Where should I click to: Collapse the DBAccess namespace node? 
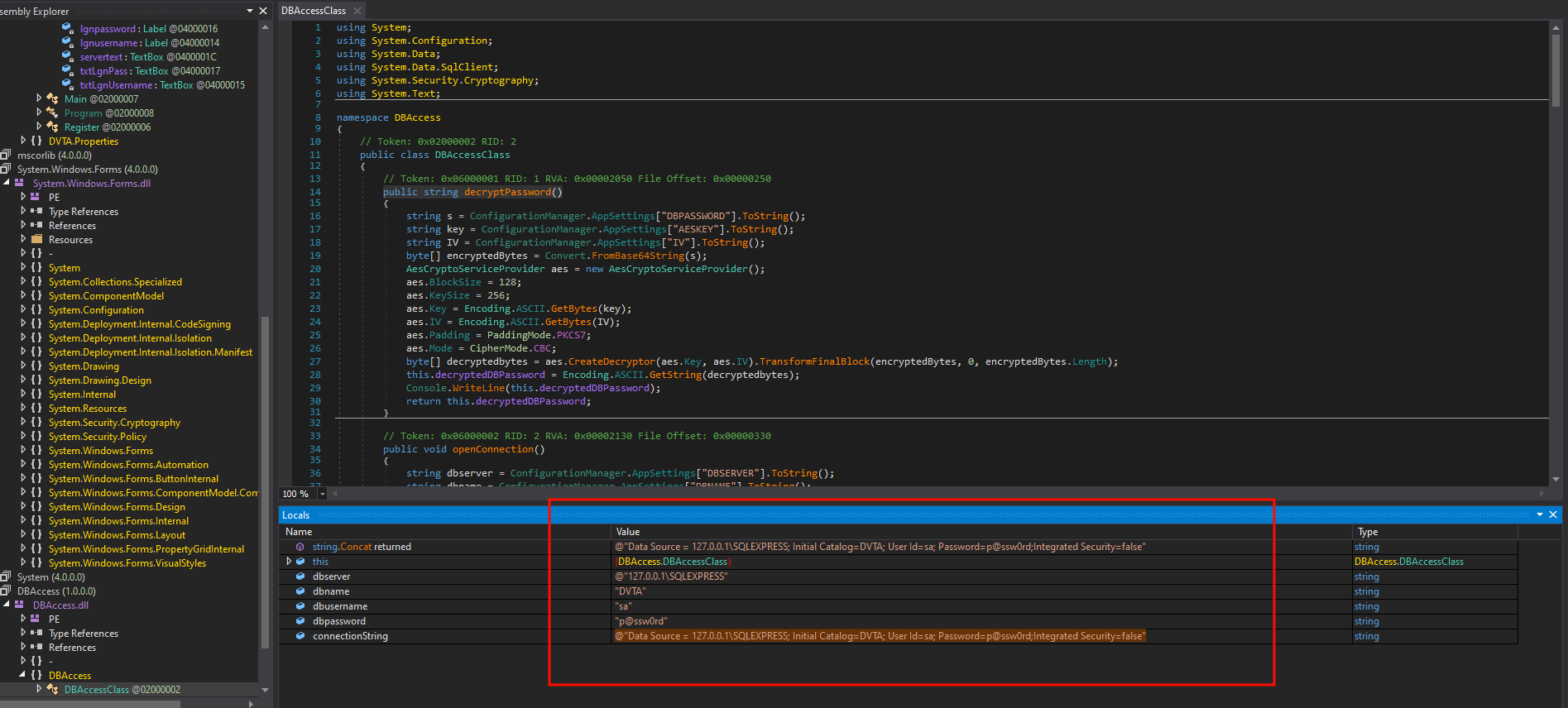[23, 675]
